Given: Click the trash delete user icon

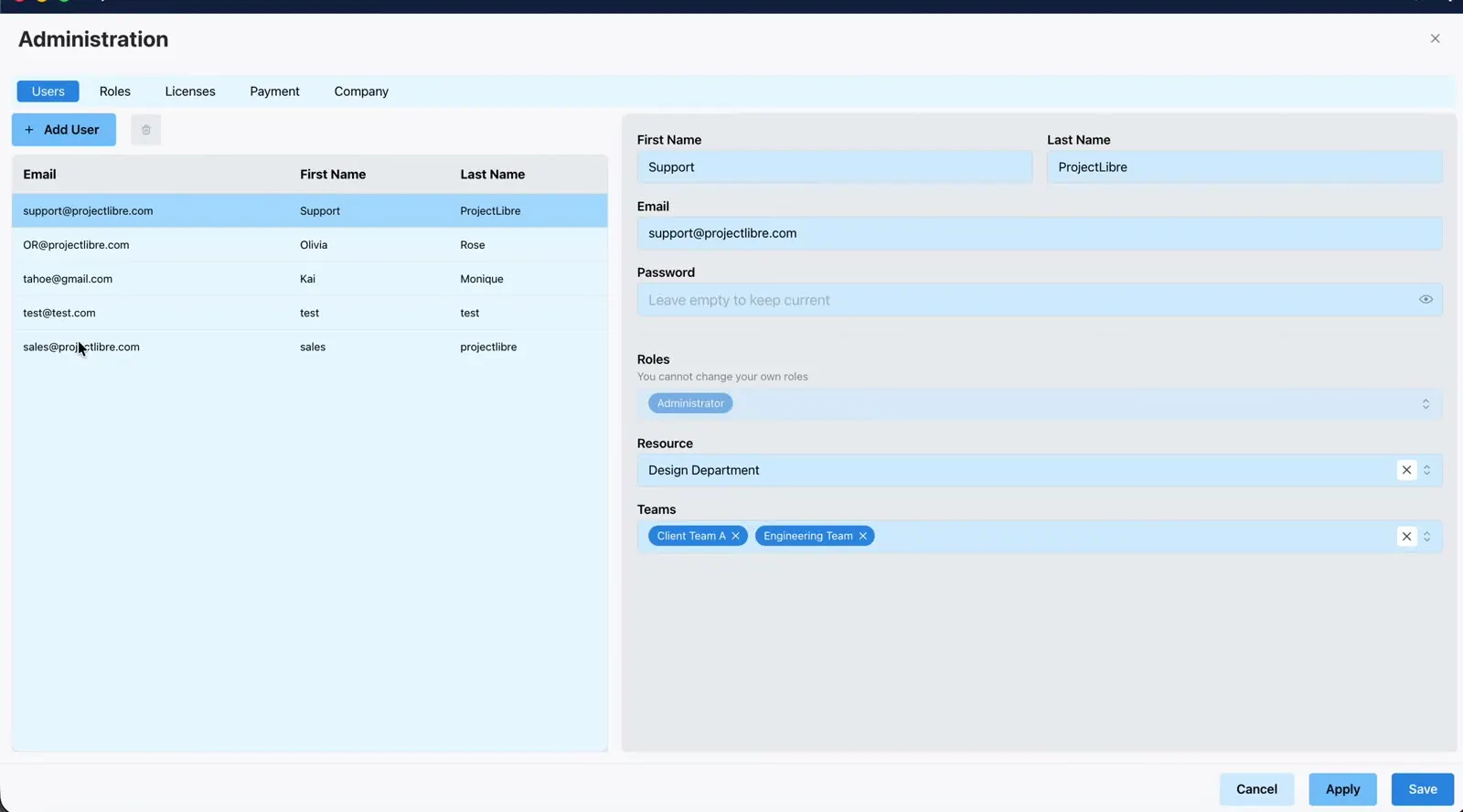Looking at the screenshot, I should pos(145,130).
